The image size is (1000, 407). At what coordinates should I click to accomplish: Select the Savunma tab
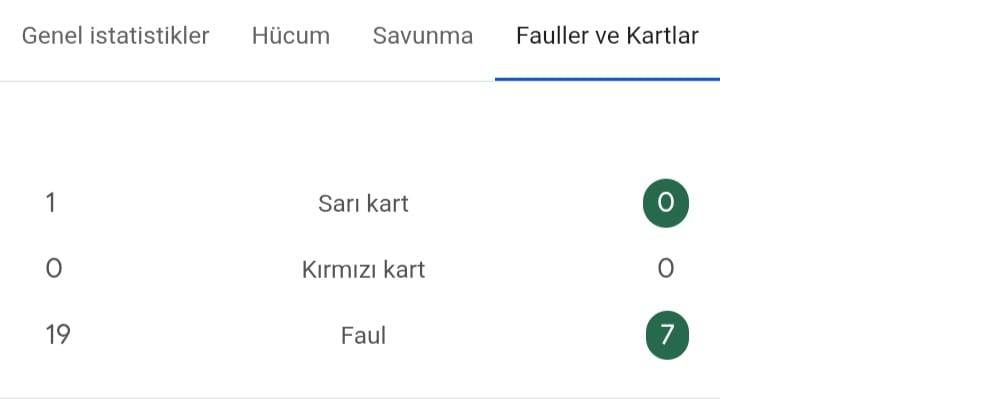[x=422, y=36]
